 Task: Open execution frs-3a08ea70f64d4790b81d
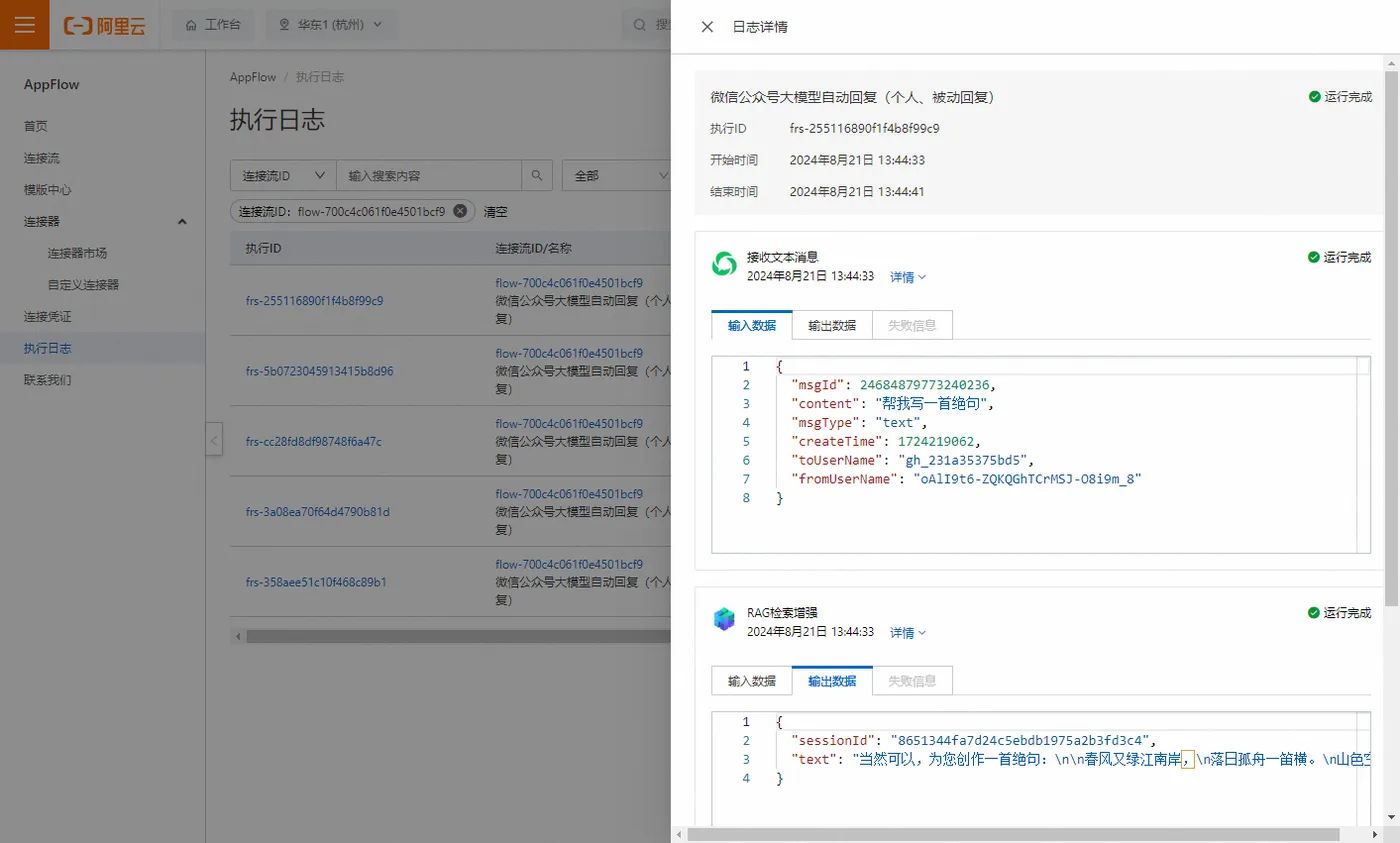pyautogui.click(x=317, y=512)
